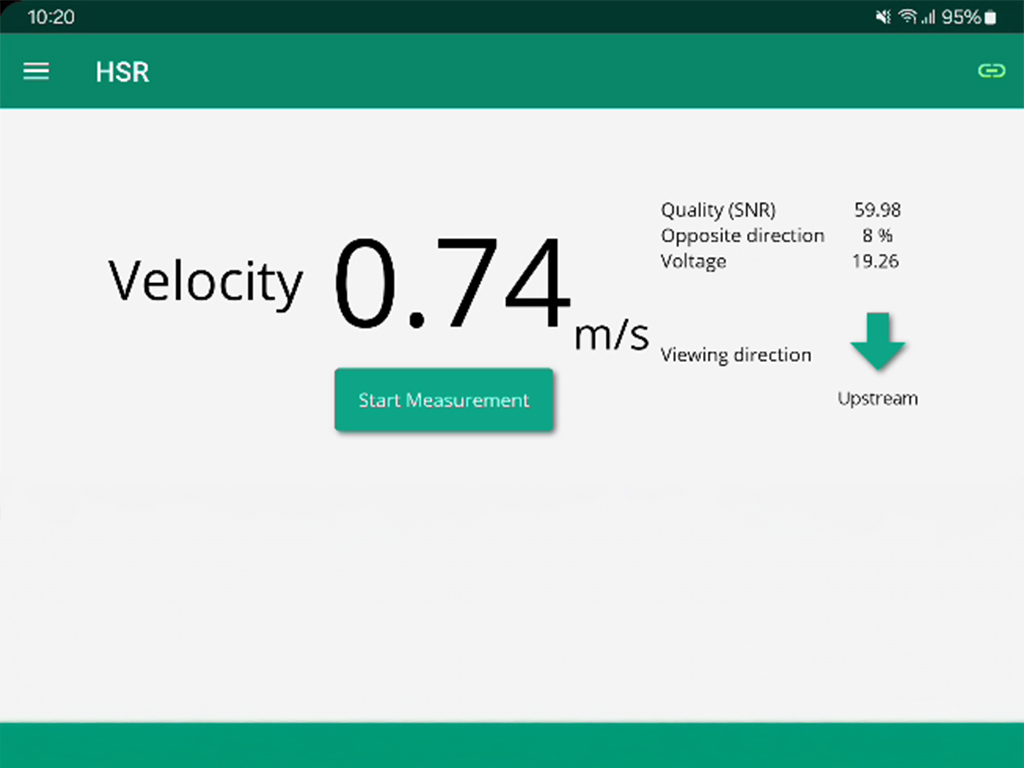Screen dimensions: 1024x768
Task: Click the 10:20 clock in status bar
Action: 50,17
